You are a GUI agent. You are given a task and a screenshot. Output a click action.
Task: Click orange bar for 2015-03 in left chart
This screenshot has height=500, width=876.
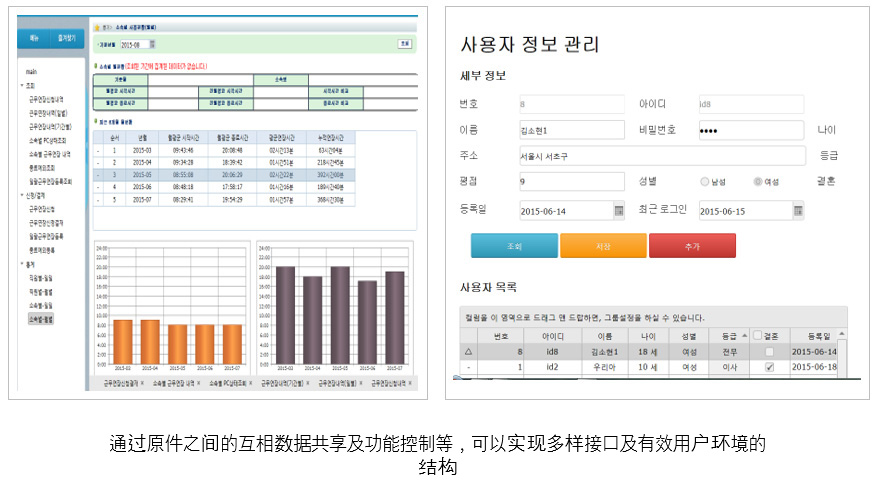tap(123, 342)
